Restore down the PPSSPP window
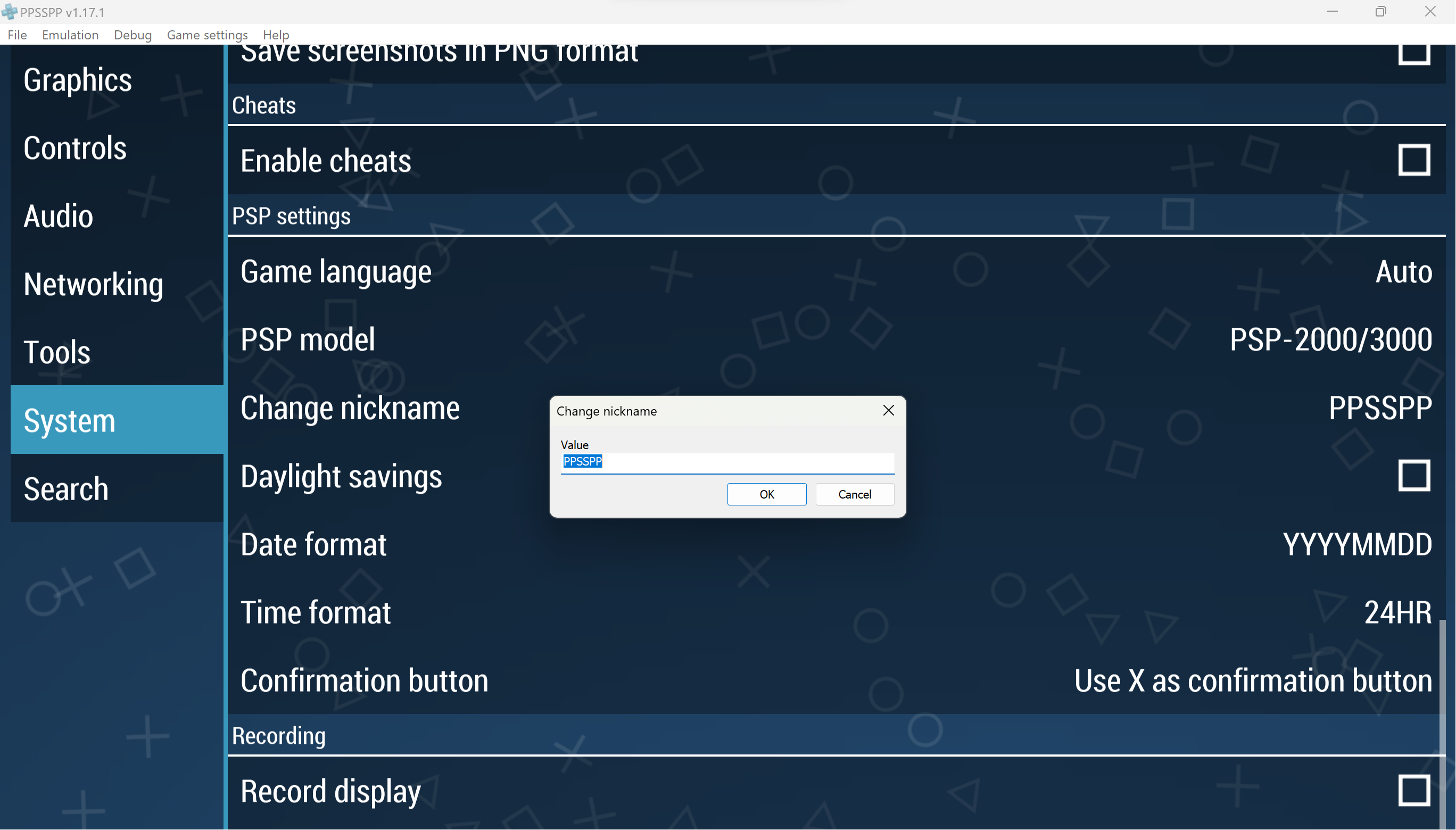The height and width of the screenshot is (830, 1456). 1381,11
